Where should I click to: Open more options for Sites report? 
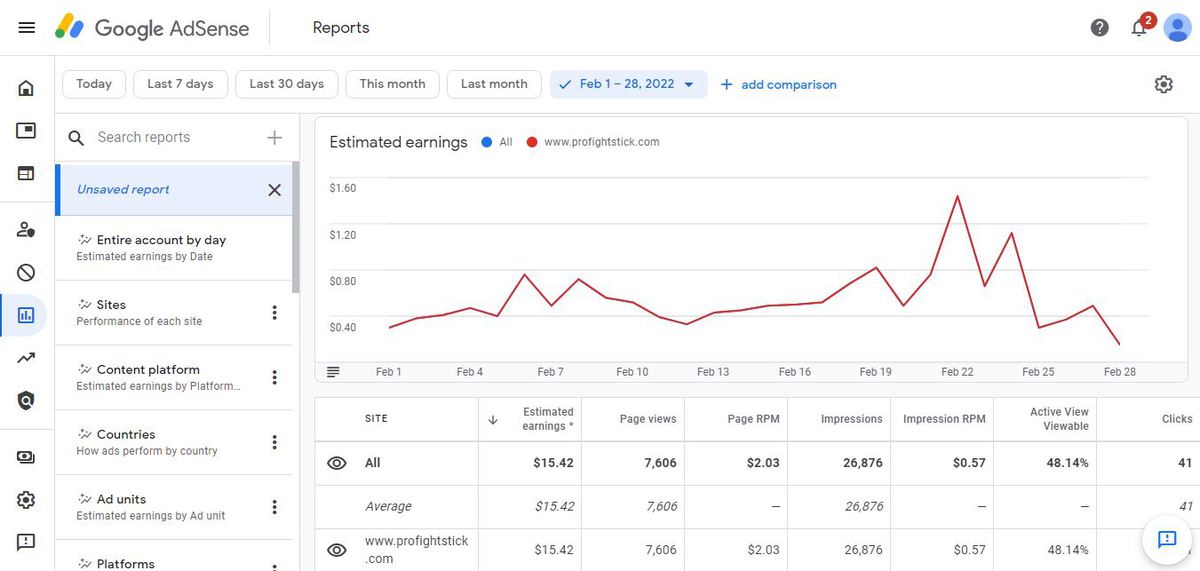[275, 313]
